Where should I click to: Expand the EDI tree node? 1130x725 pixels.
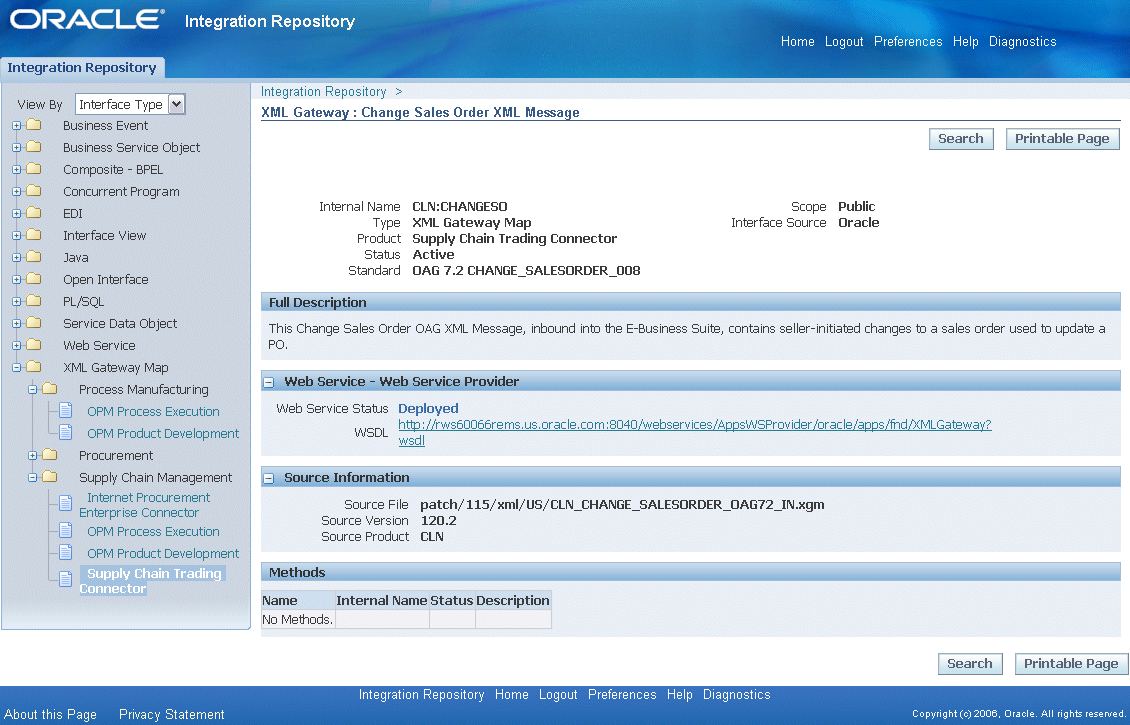[17, 213]
